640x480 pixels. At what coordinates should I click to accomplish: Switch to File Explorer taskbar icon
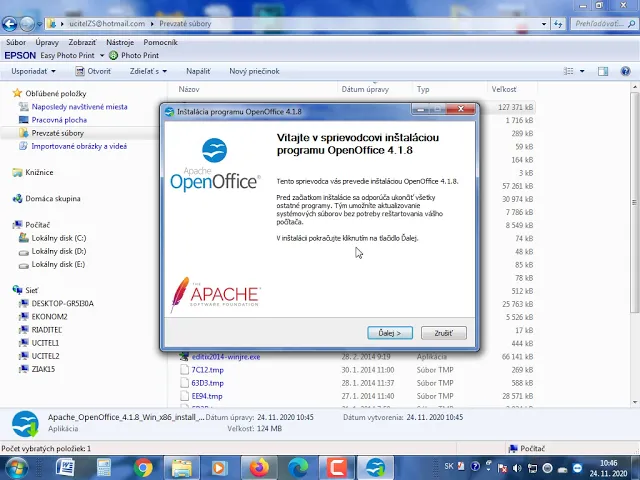coord(182,468)
